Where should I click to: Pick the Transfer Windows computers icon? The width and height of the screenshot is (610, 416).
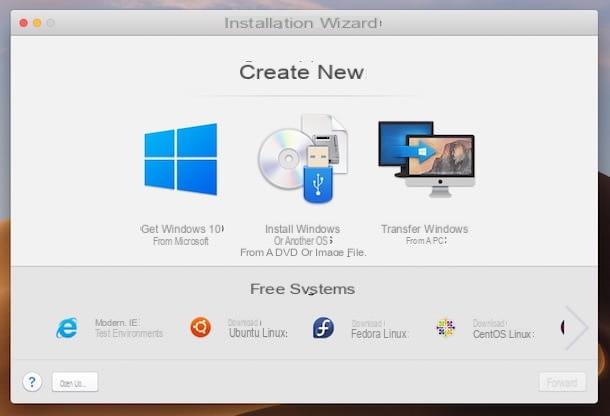point(426,159)
